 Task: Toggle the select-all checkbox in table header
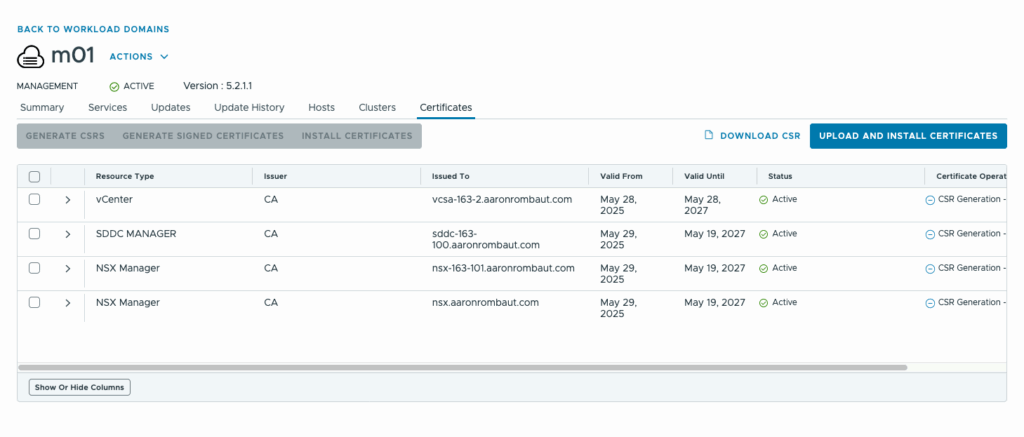34,177
